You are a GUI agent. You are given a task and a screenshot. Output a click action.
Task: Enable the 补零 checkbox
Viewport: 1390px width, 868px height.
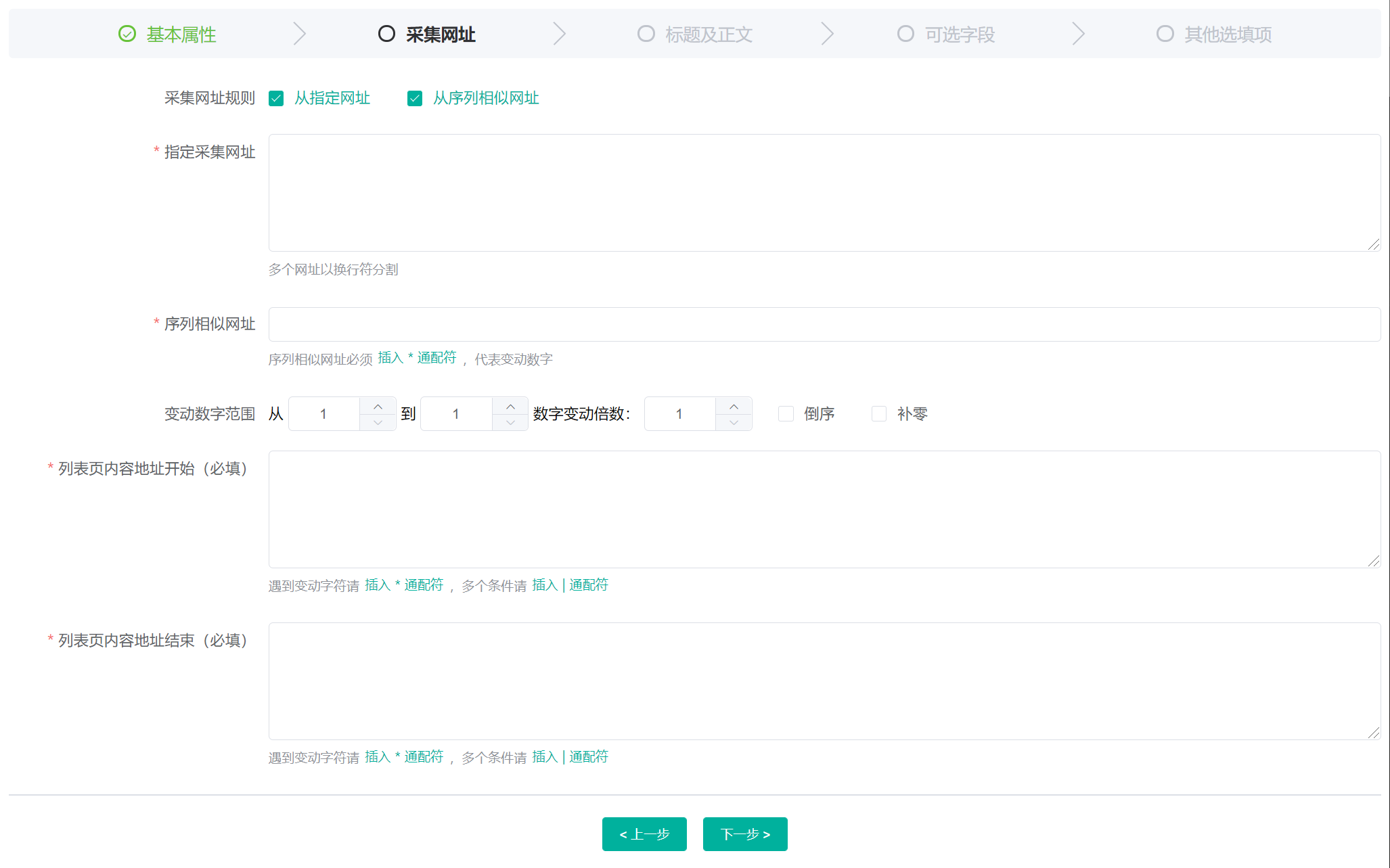(x=879, y=413)
